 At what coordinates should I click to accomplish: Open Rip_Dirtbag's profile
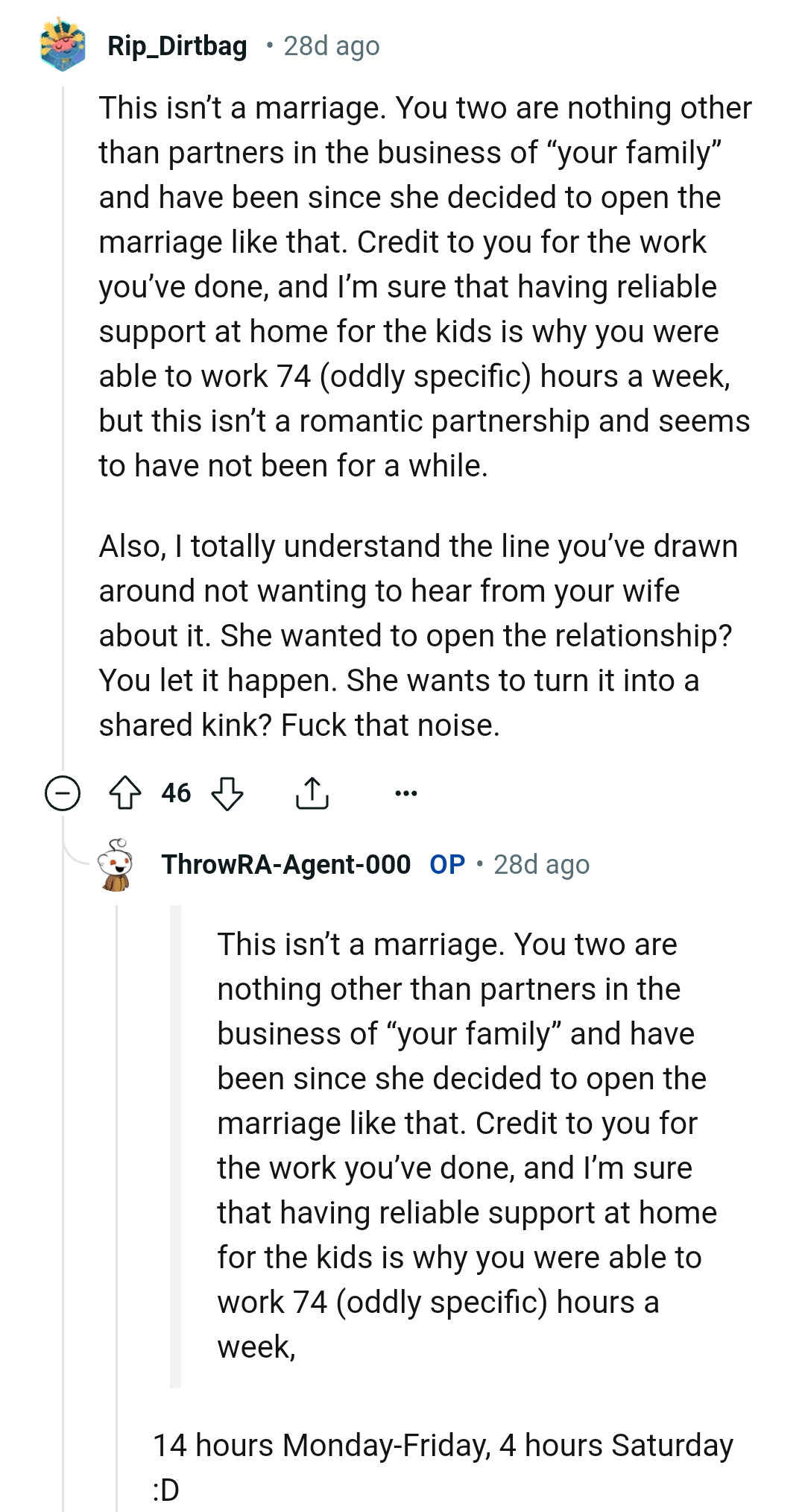point(176,46)
